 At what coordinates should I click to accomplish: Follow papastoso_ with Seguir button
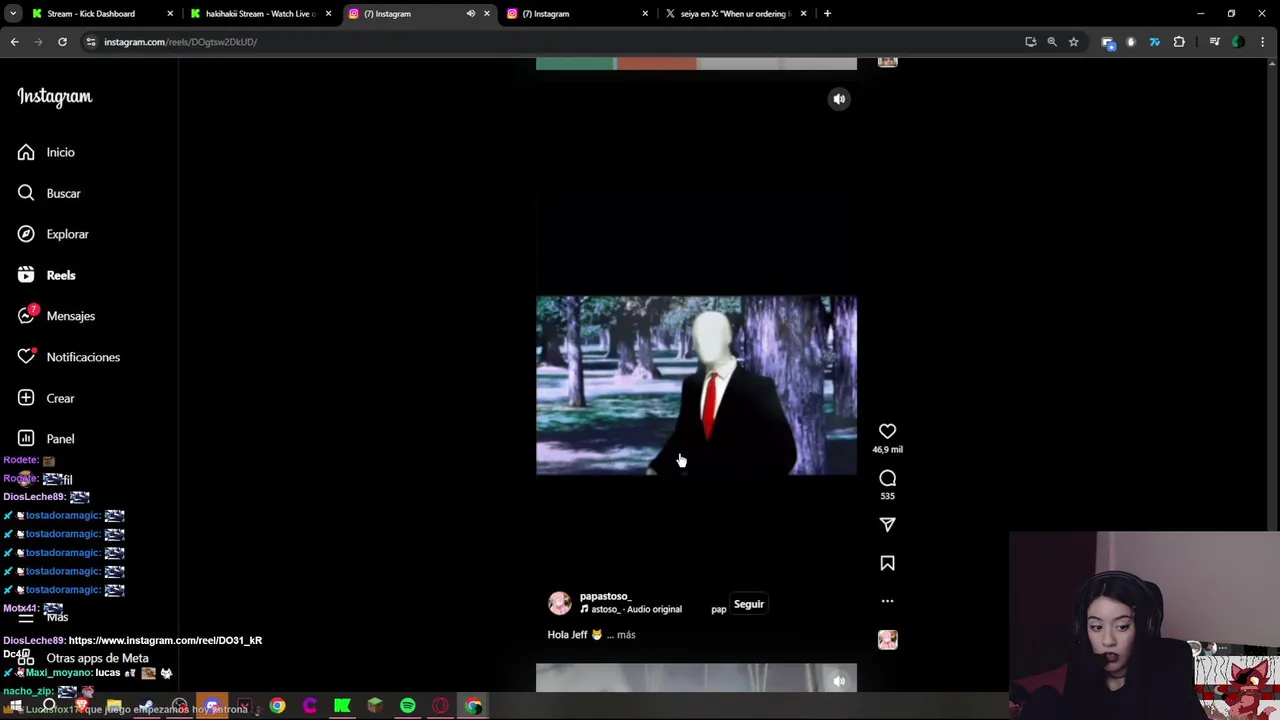coord(749,604)
